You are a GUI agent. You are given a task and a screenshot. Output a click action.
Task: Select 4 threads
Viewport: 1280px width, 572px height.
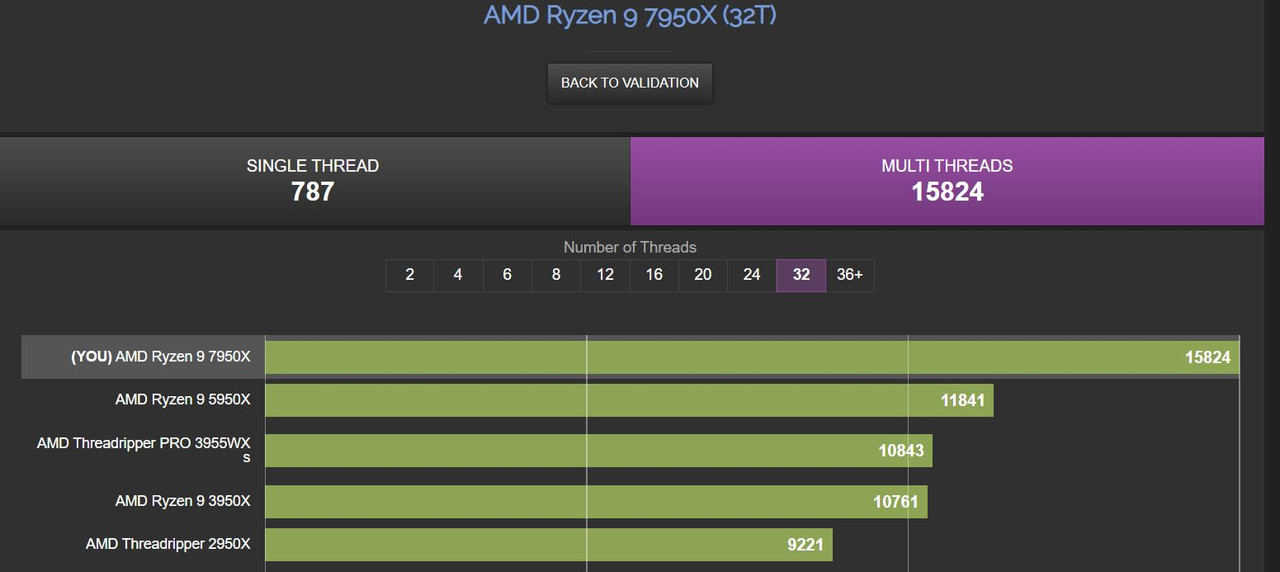tap(458, 275)
